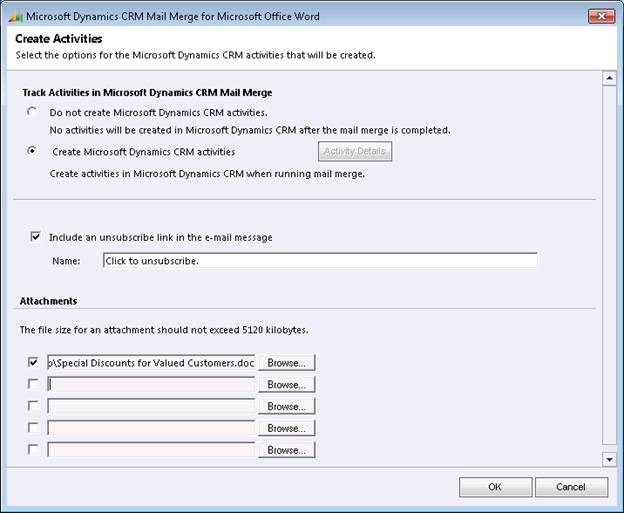
Task: Click the third attachment path field
Action: pyautogui.click(x=151, y=406)
